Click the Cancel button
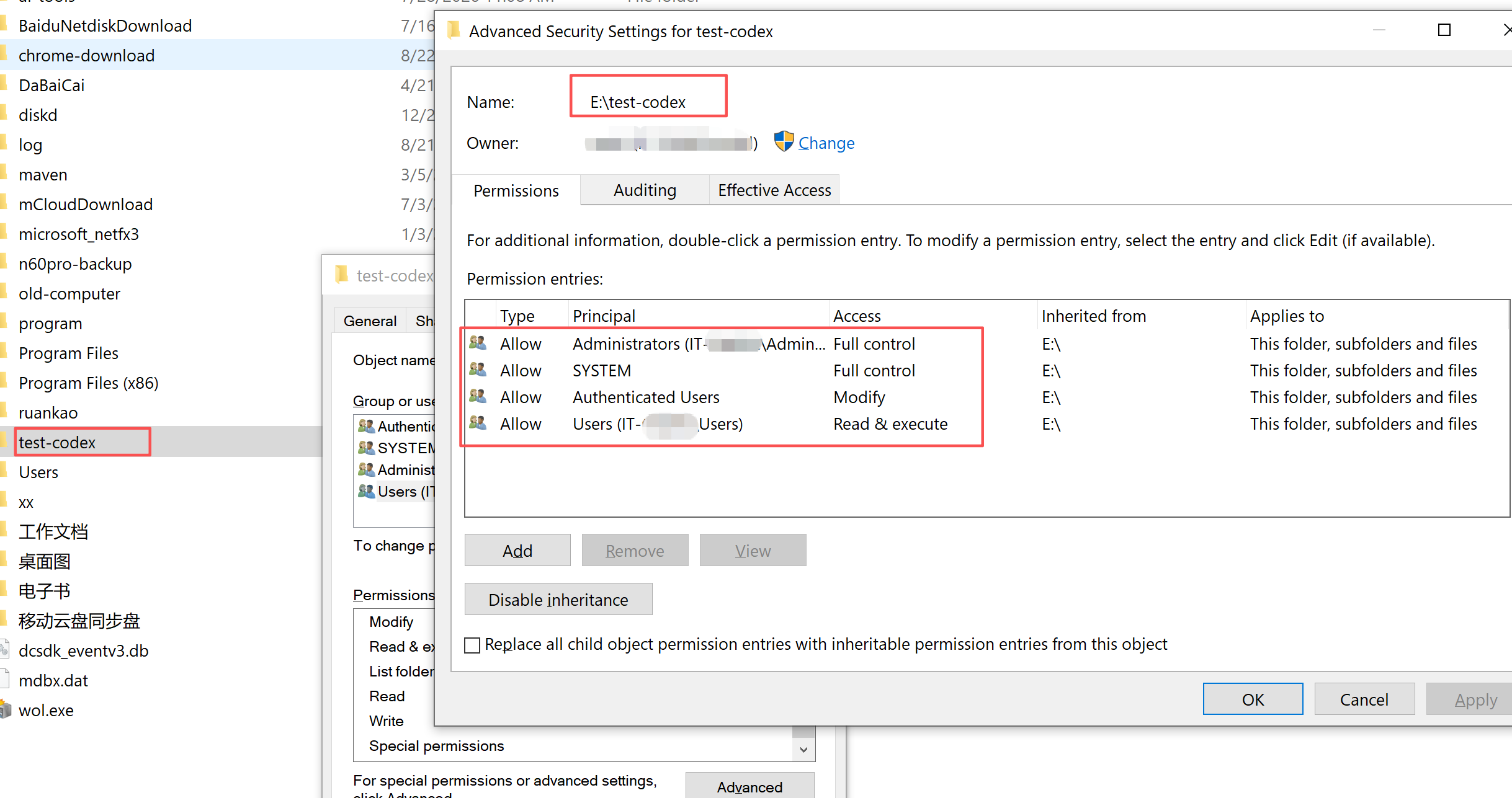Image resolution: width=1512 pixels, height=798 pixels. point(1364,699)
